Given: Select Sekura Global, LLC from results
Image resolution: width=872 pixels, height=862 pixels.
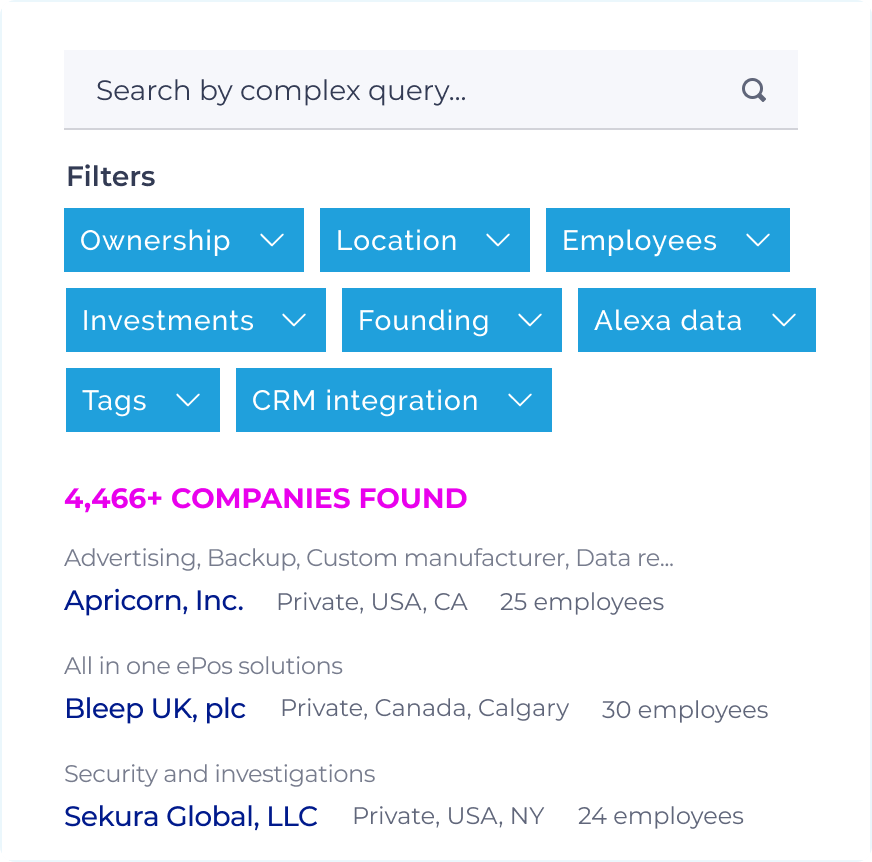Looking at the screenshot, I should 191,816.
